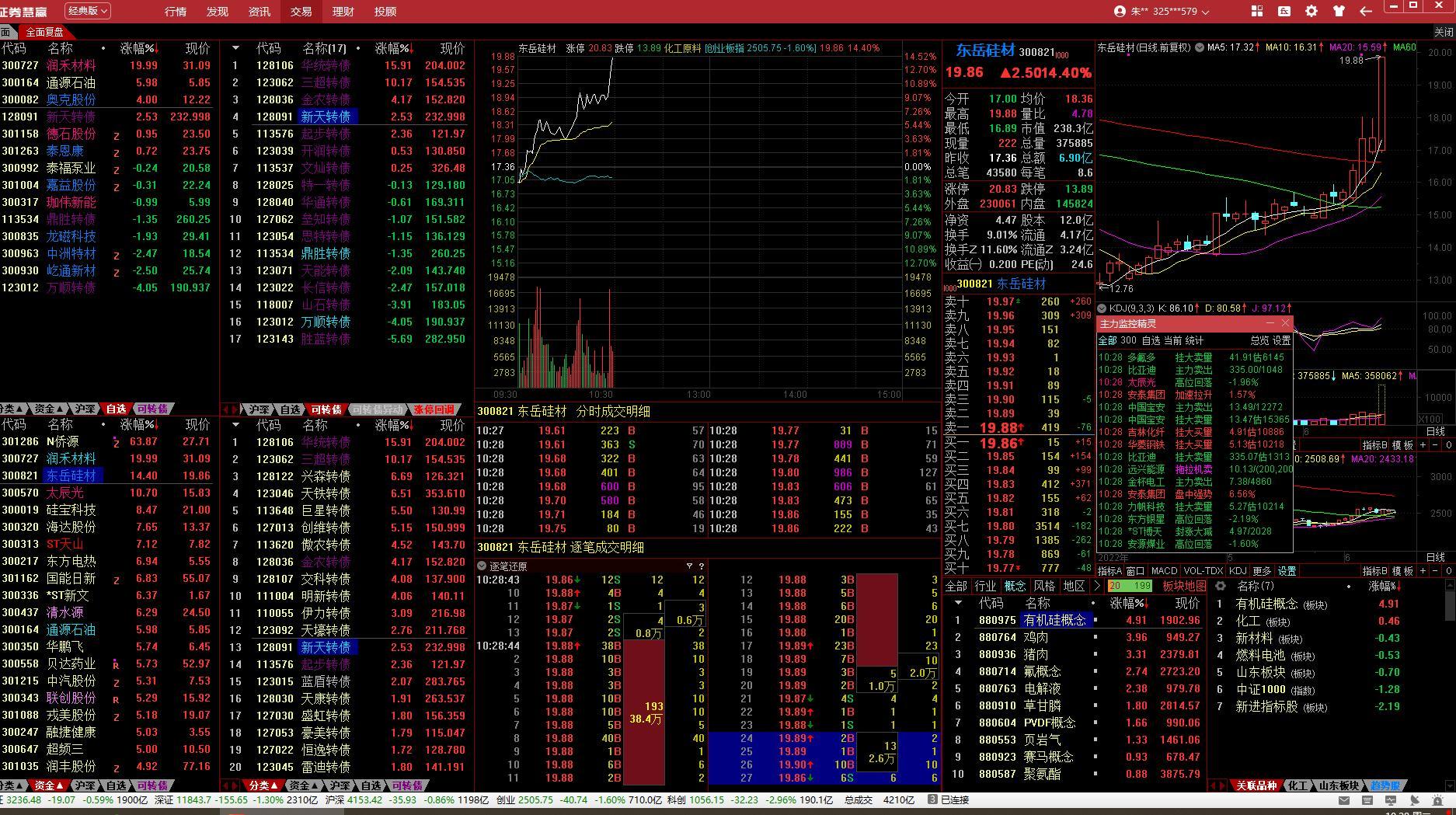1456x815 pixels.
Task: Go back using the left arrow icon
Action: 1366,11
